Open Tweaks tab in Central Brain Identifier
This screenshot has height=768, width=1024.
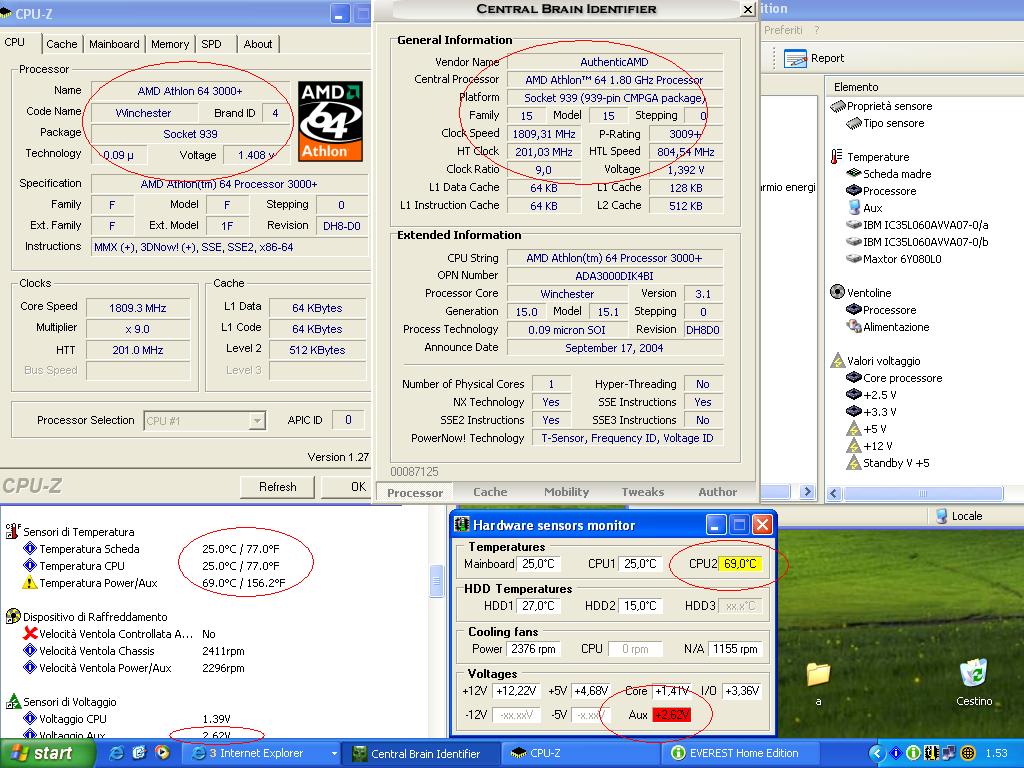[x=643, y=492]
